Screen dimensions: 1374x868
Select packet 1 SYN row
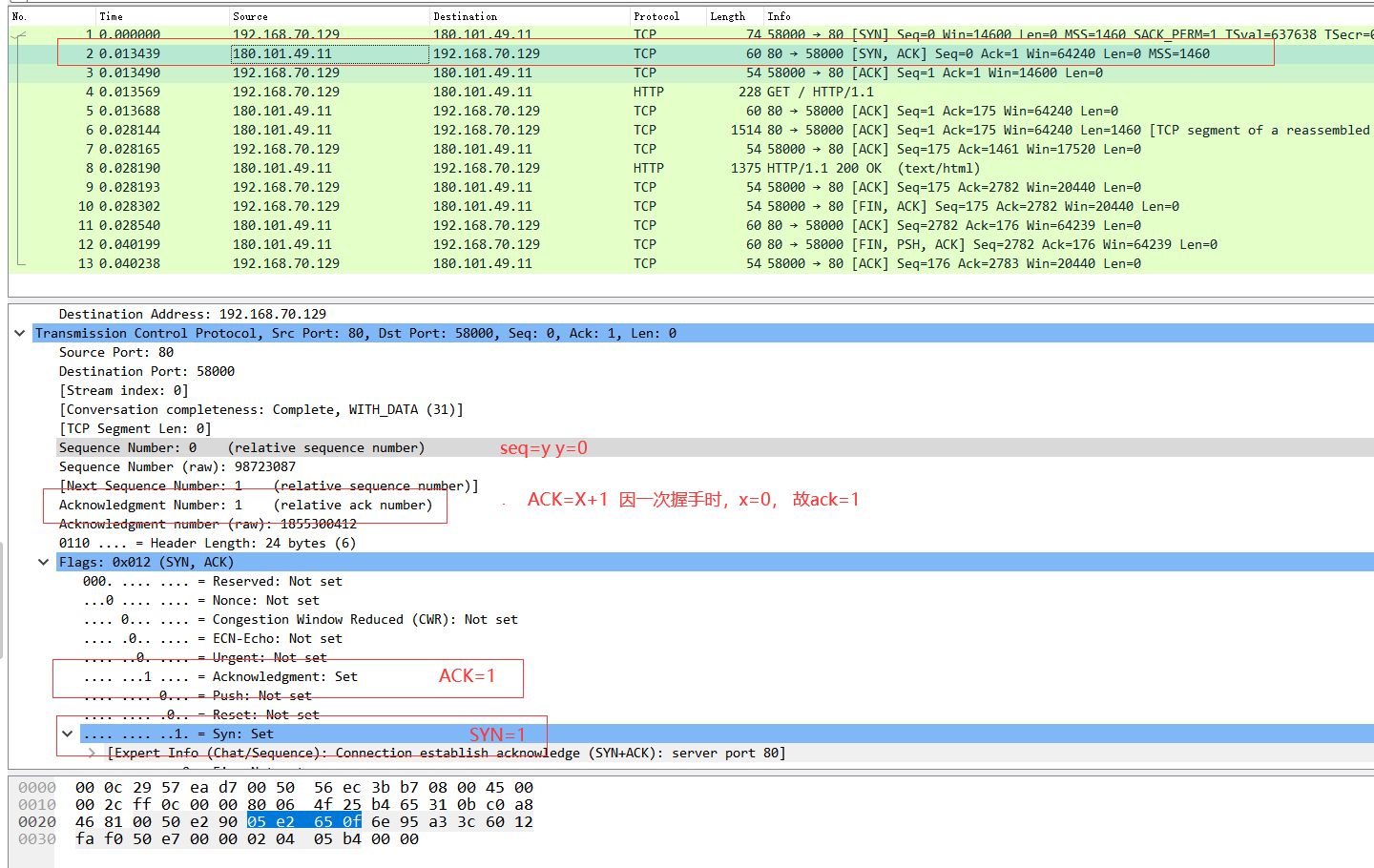coord(477,34)
